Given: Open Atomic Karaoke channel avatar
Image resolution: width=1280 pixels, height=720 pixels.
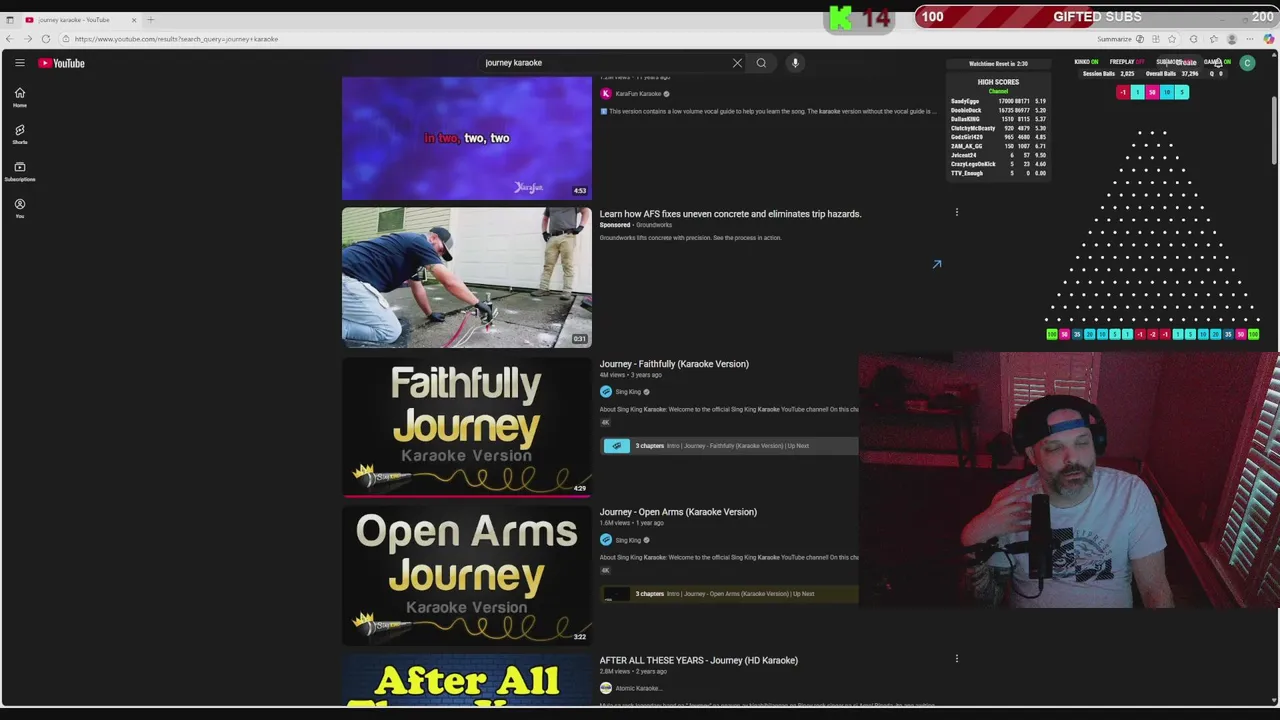Looking at the screenshot, I should 605,688.
